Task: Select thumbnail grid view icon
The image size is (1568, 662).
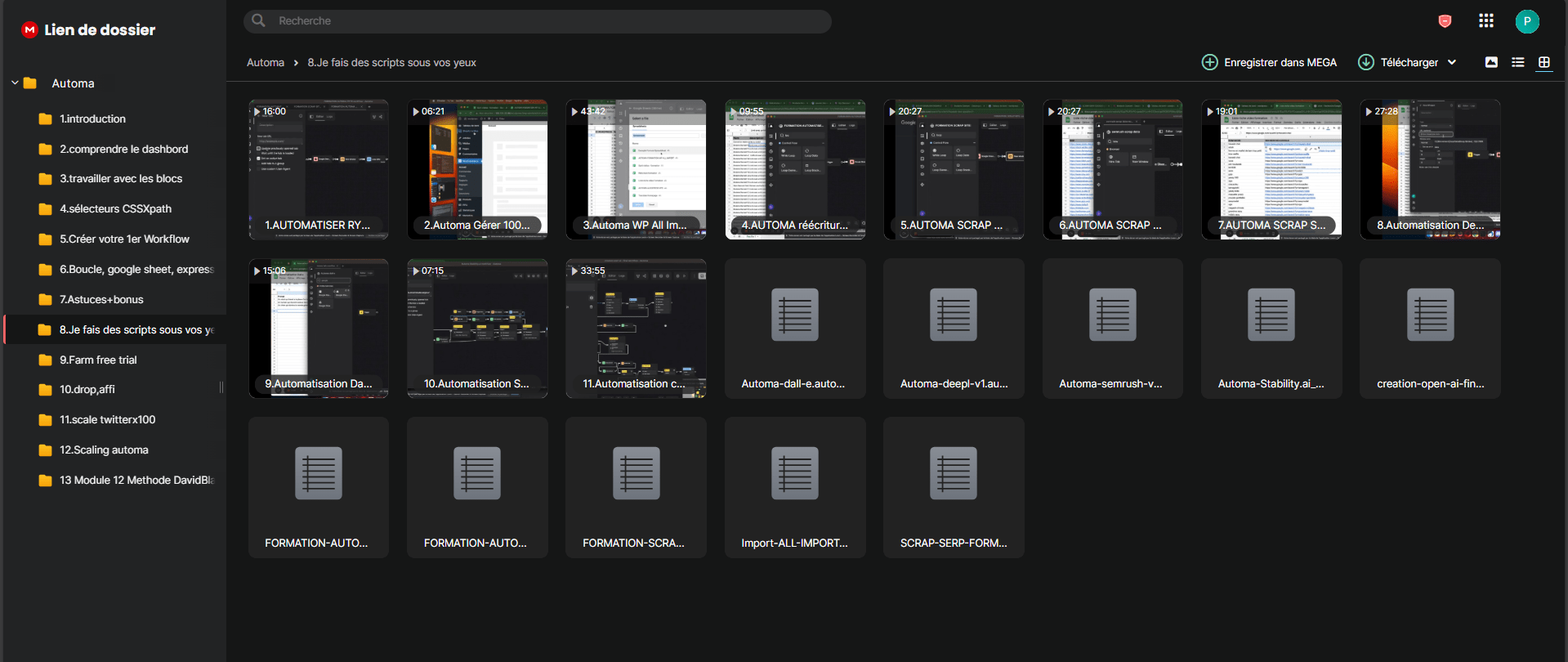Action: (1543, 62)
